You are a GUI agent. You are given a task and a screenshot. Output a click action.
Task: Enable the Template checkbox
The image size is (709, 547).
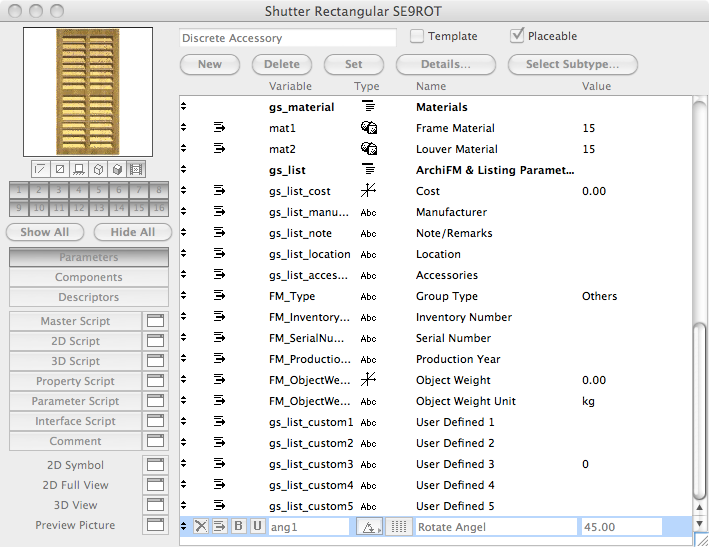coord(417,36)
